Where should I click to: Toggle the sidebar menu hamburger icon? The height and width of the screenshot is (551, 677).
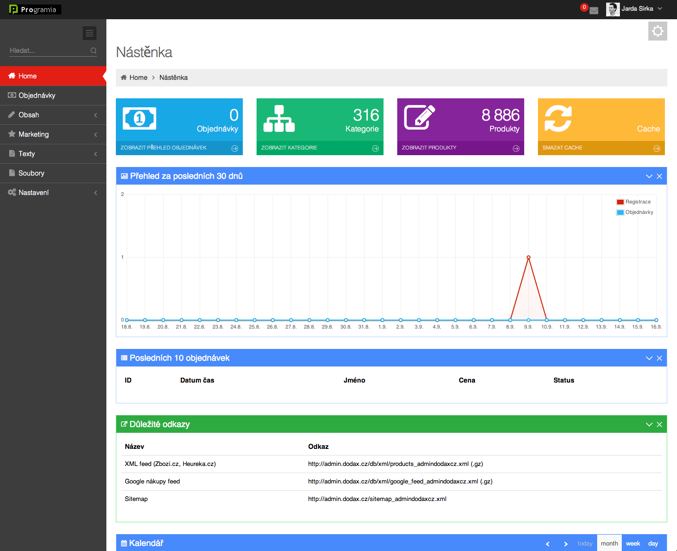[89, 33]
